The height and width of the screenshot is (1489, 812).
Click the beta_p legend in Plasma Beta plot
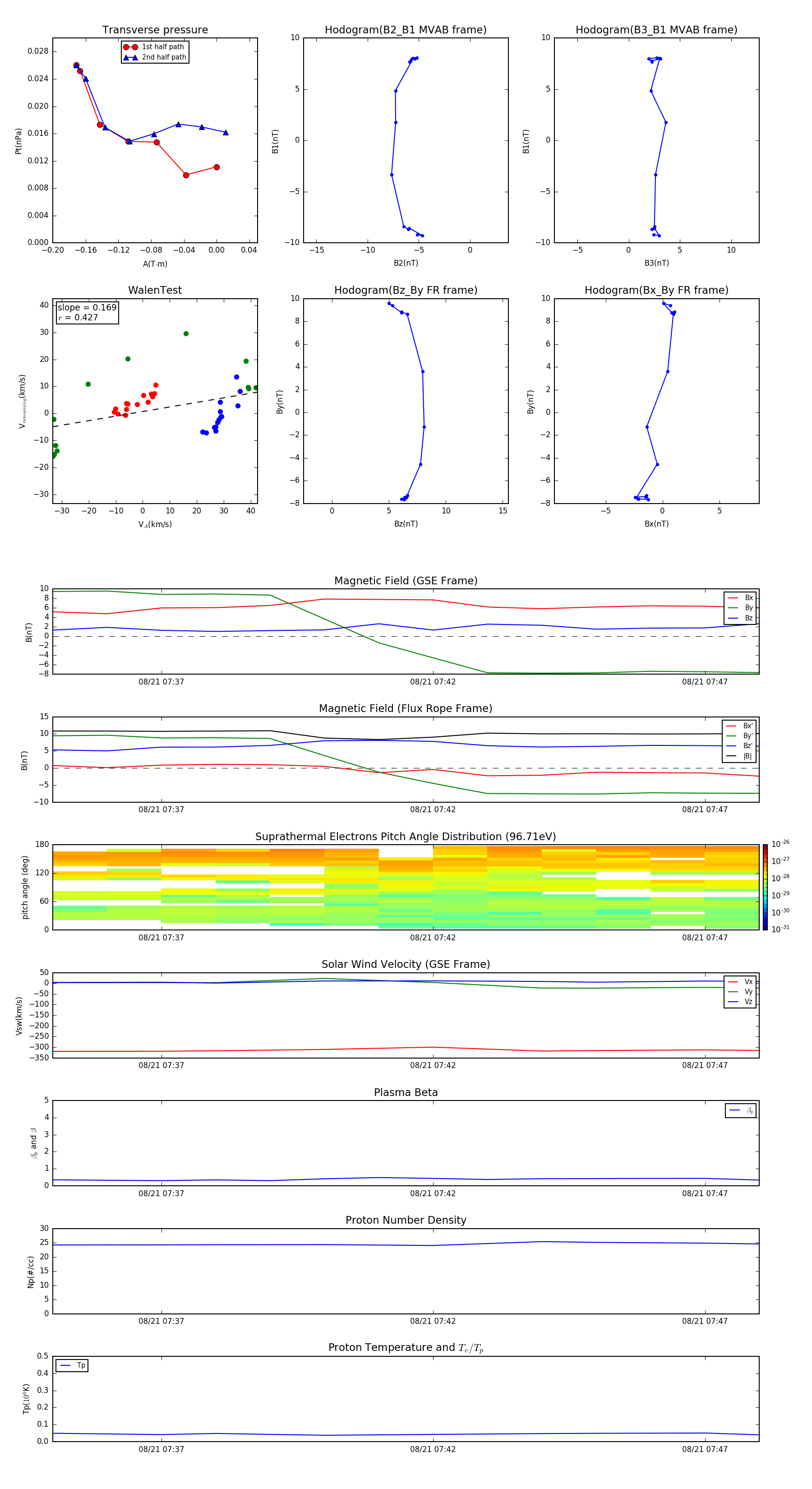(741, 1110)
